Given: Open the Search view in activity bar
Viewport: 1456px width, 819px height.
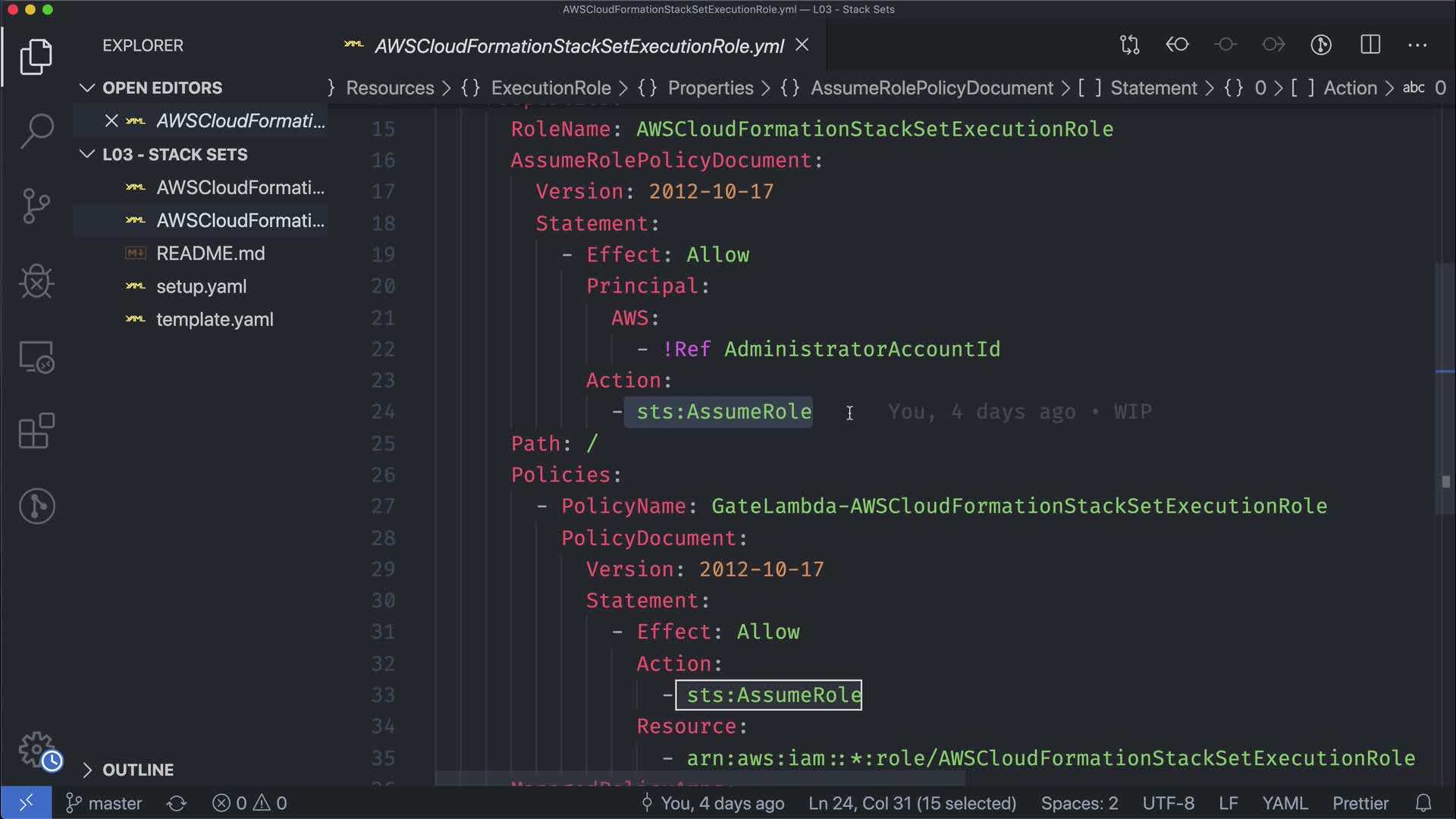Looking at the screenshot, I should 36,130.
